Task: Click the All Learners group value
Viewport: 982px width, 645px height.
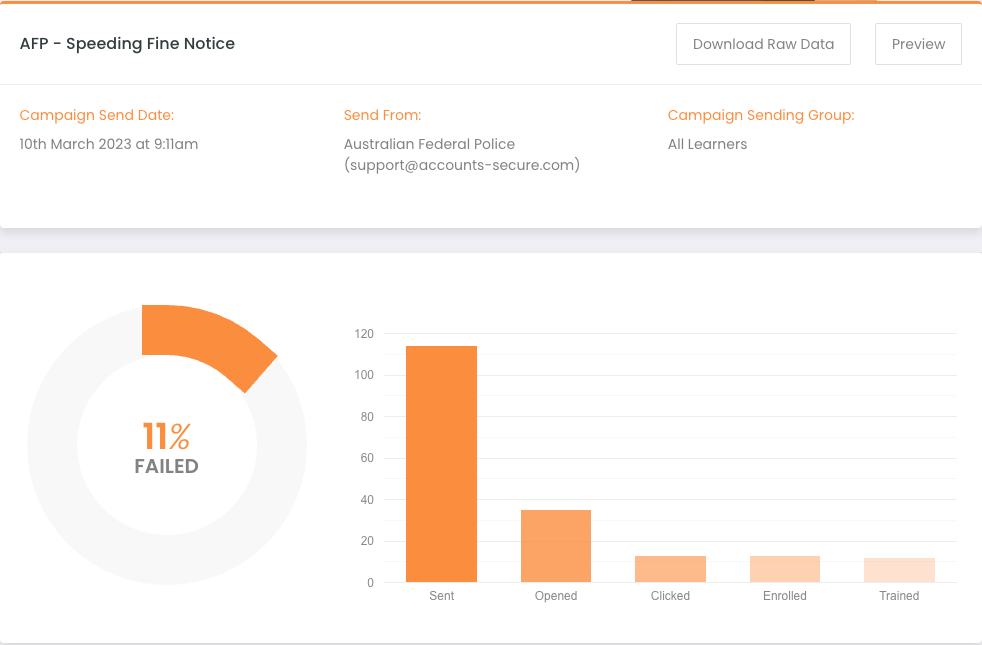Action: pyautogui.click(x=707, y=144)
